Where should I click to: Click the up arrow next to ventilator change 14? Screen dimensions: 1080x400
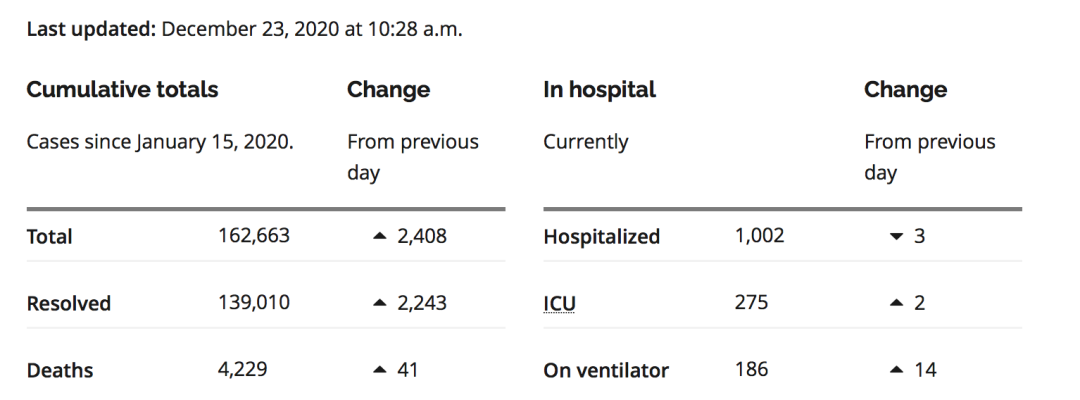pos(896,370)
